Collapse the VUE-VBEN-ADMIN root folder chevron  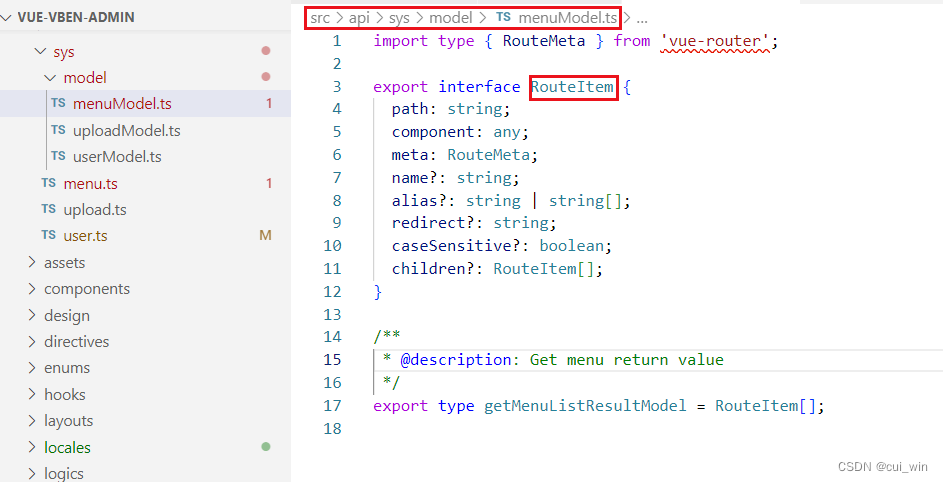pos(7,17)
